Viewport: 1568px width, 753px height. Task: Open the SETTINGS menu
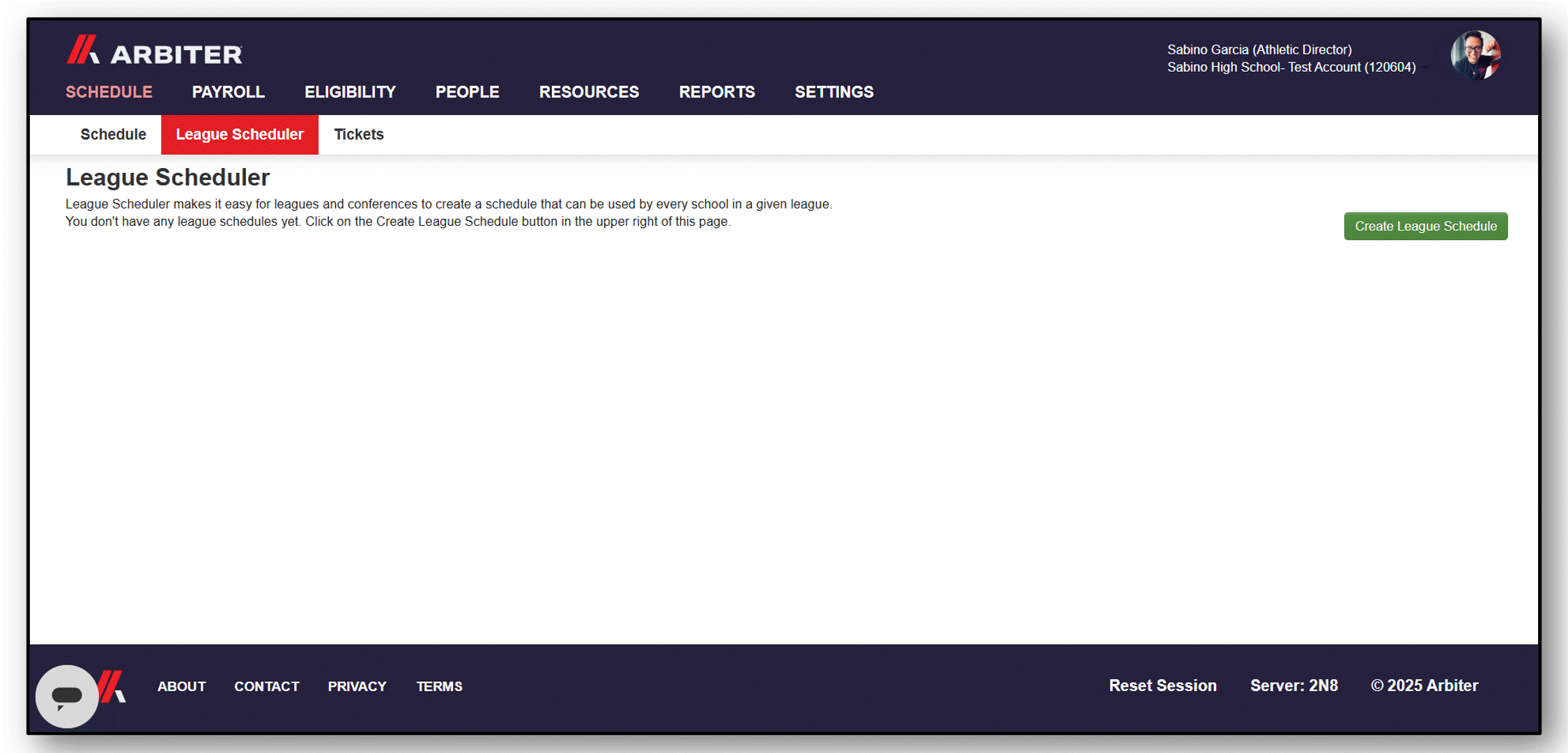[834, 91]
